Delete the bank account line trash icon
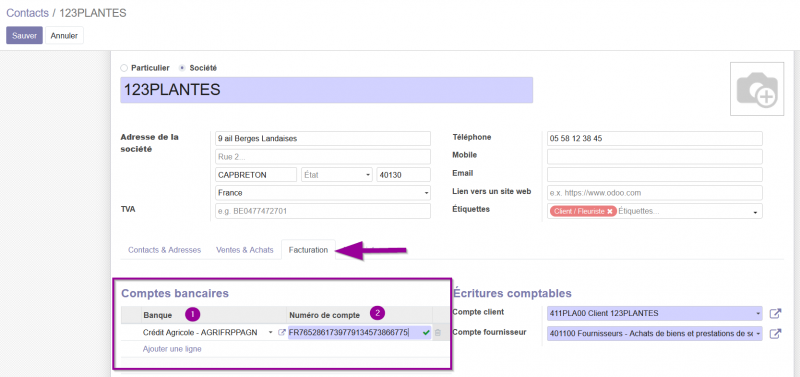 [x=438, y=333]
